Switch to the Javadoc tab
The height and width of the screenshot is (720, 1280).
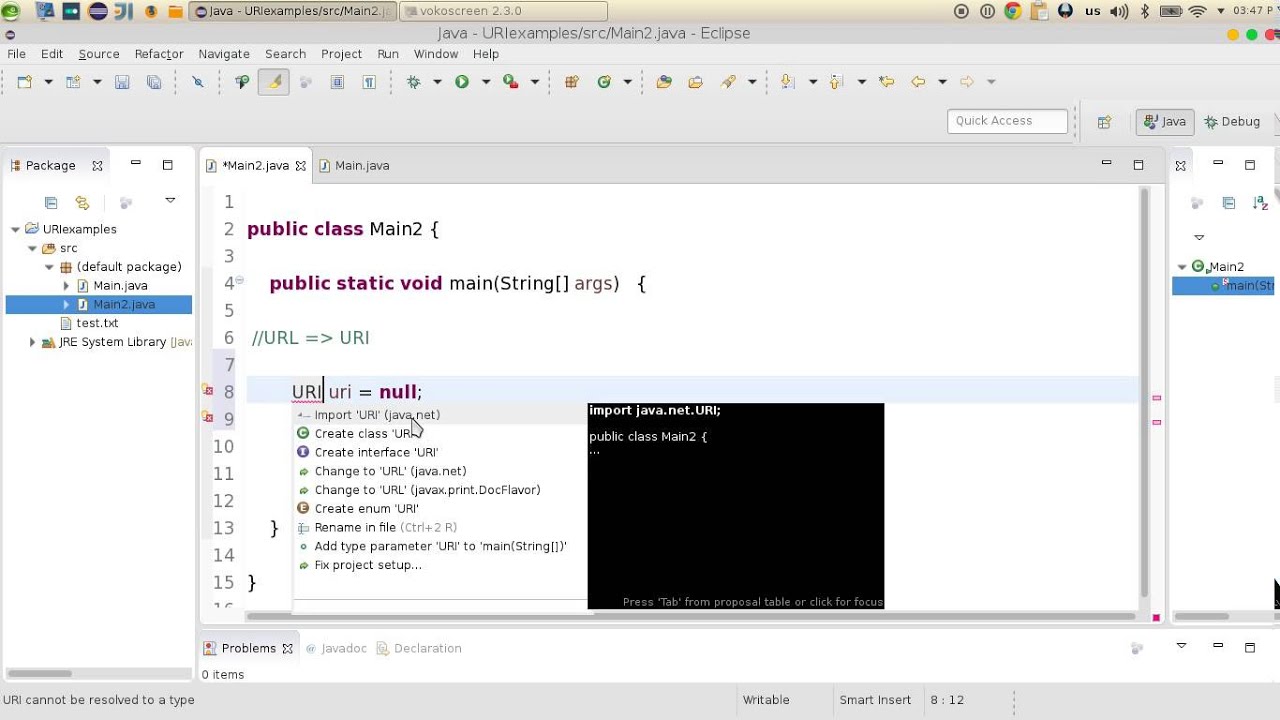point(336,649)
